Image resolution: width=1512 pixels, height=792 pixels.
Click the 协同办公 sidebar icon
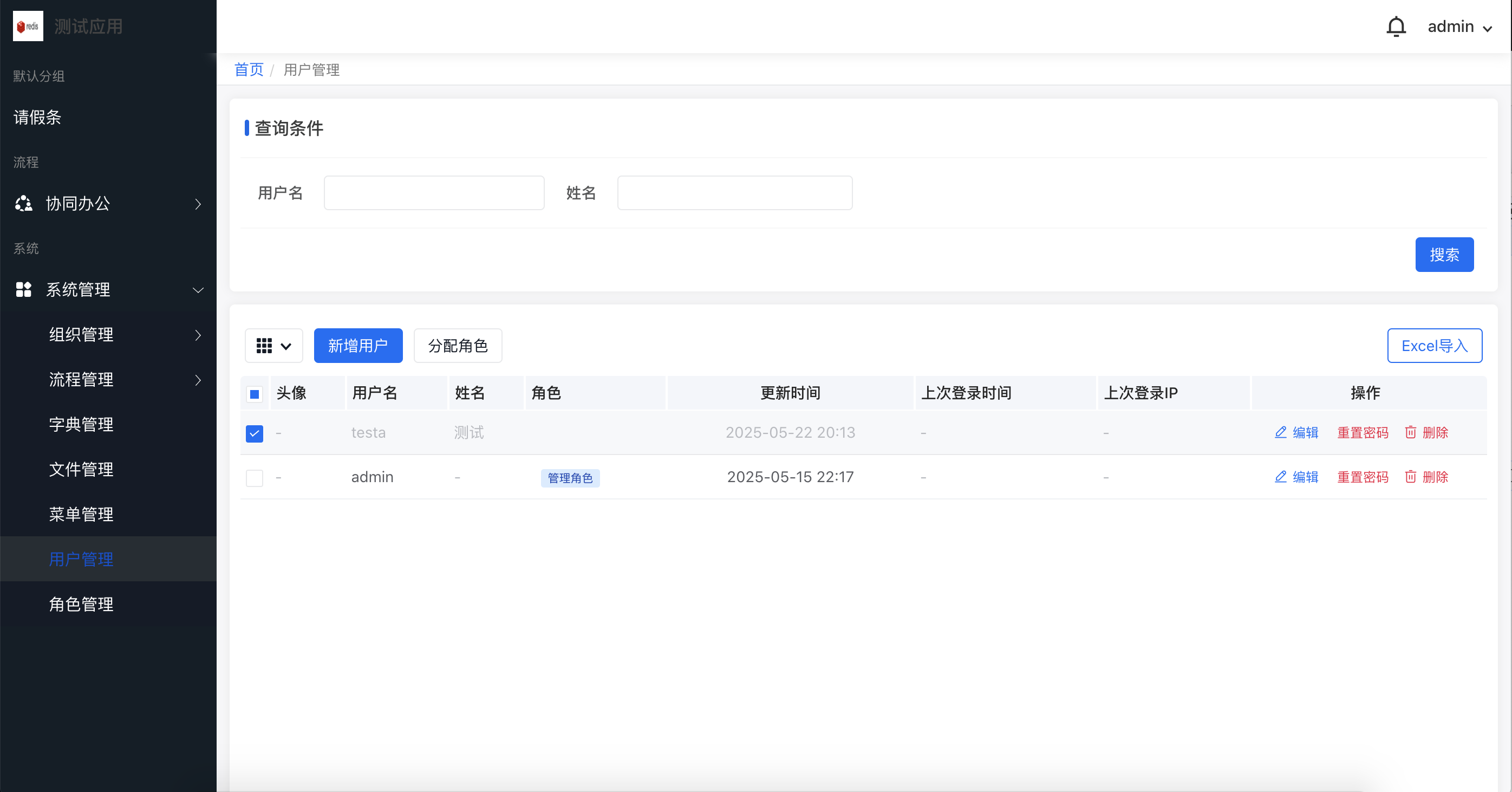pyautogui.click(x=23, y=204)
